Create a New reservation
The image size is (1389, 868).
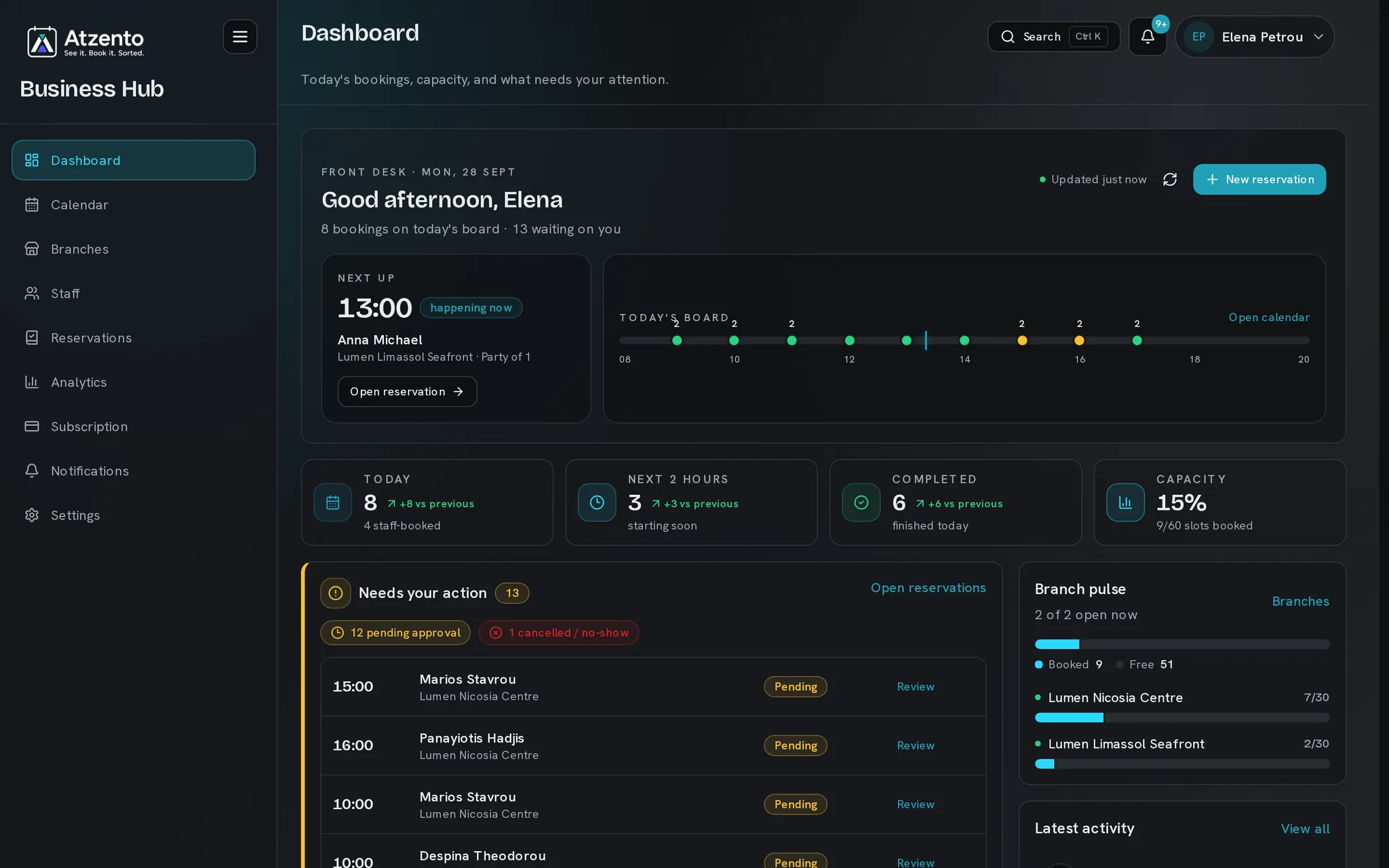1259,180
